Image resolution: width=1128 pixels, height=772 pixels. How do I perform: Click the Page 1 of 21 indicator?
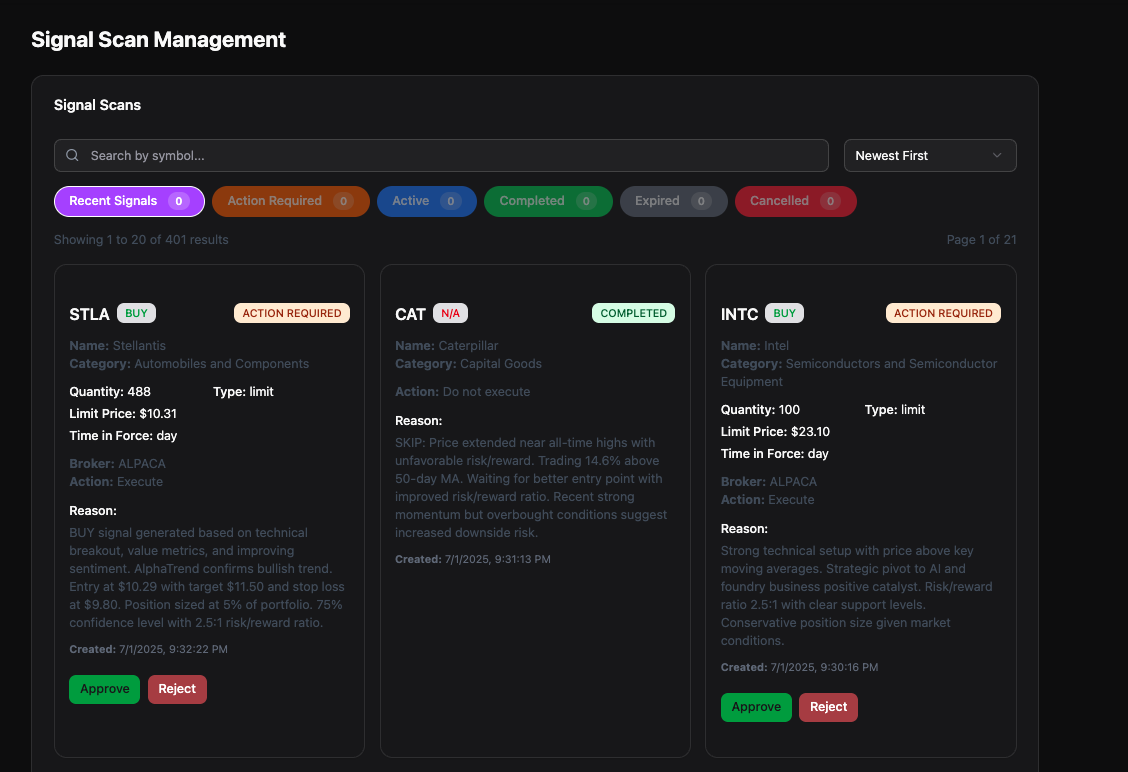[981, 239]
